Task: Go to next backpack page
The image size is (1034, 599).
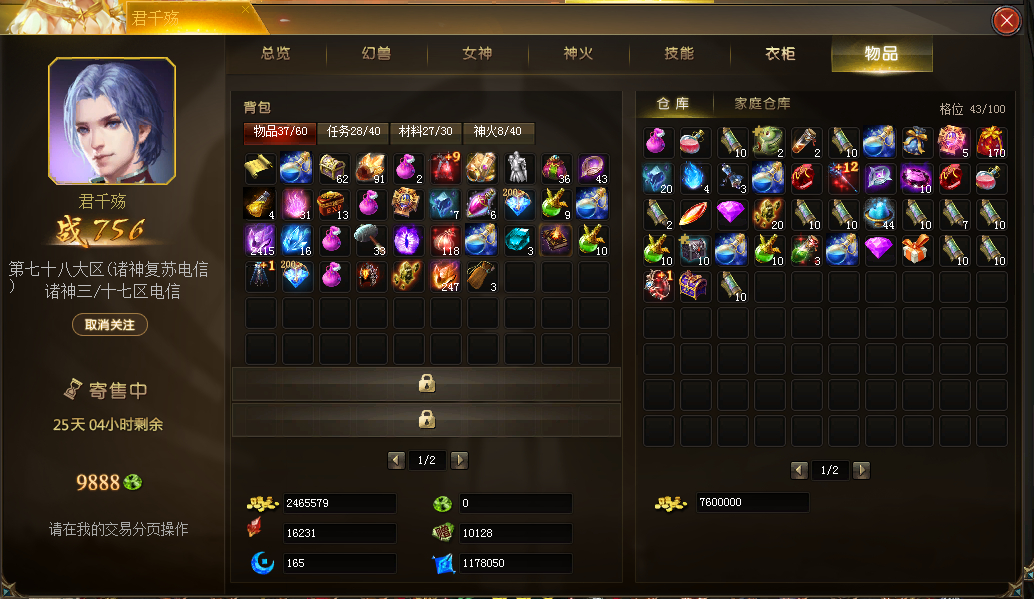Action: (x=460, y=460)
